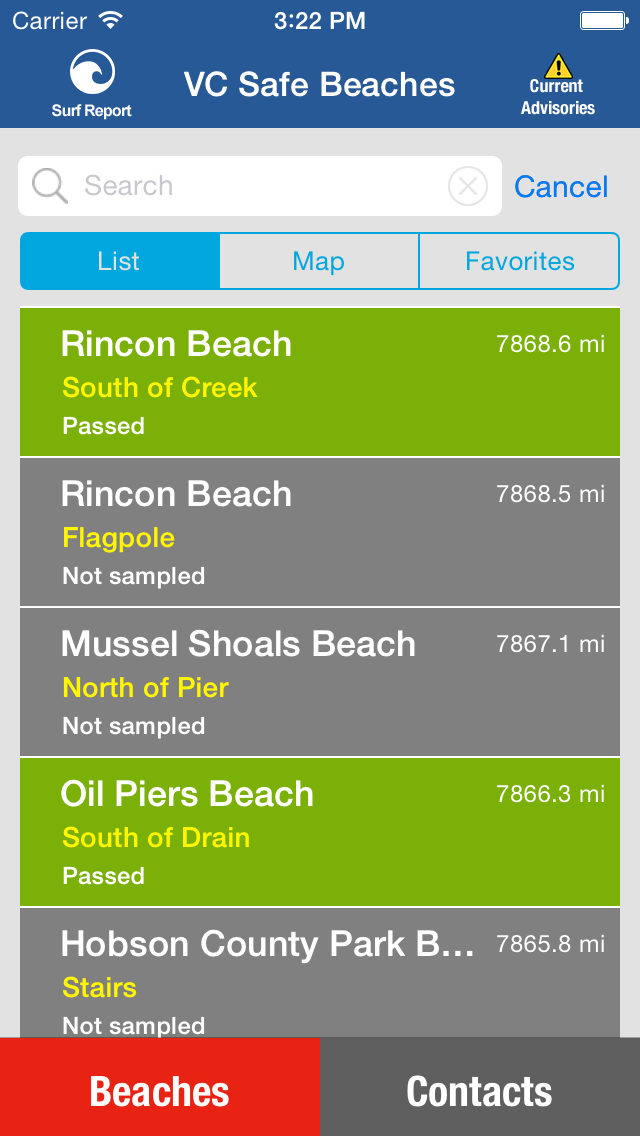
Task: Tap the Wi-Fi signal icon
Action: tap(111, 21)
